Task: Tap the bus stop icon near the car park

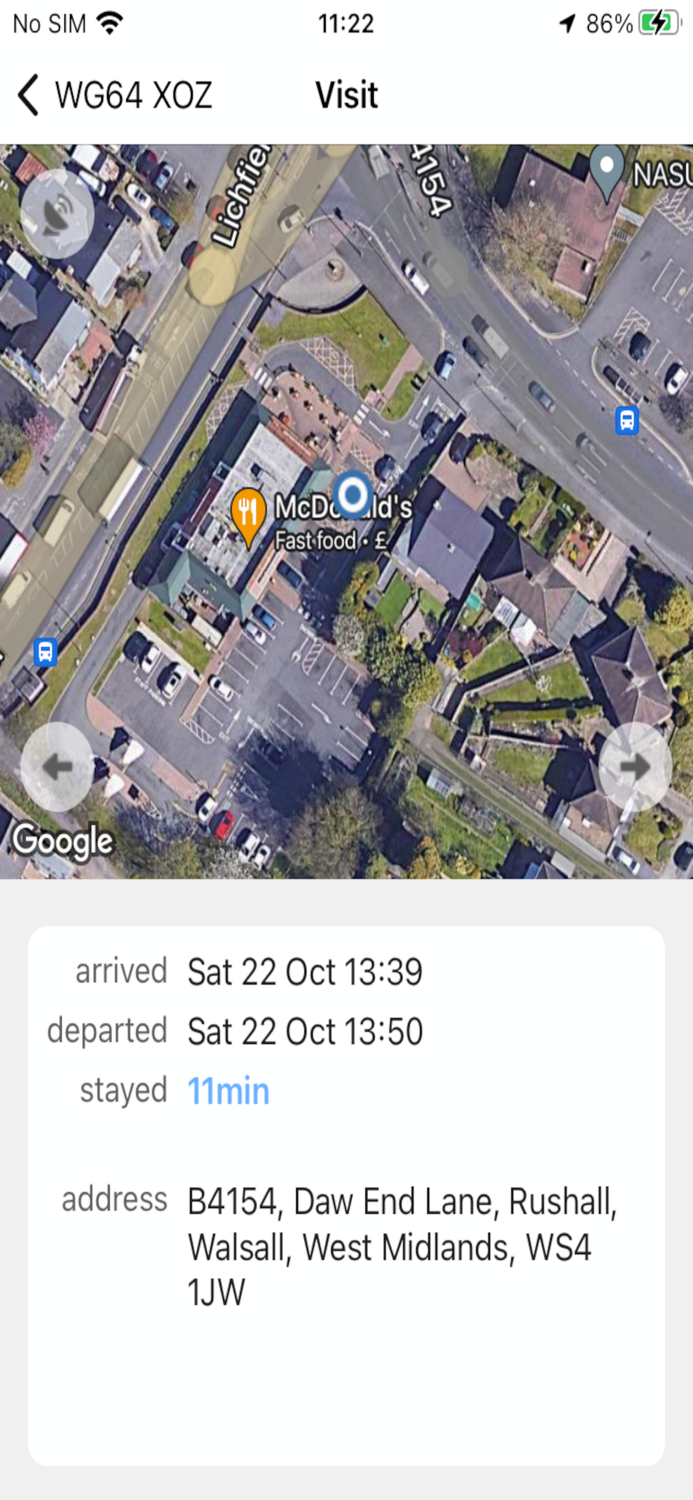Action: [627, 420]
